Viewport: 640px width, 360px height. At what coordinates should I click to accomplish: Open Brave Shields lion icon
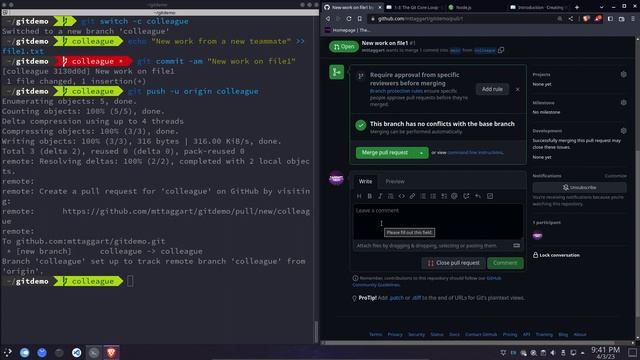[x=587, y=18]
